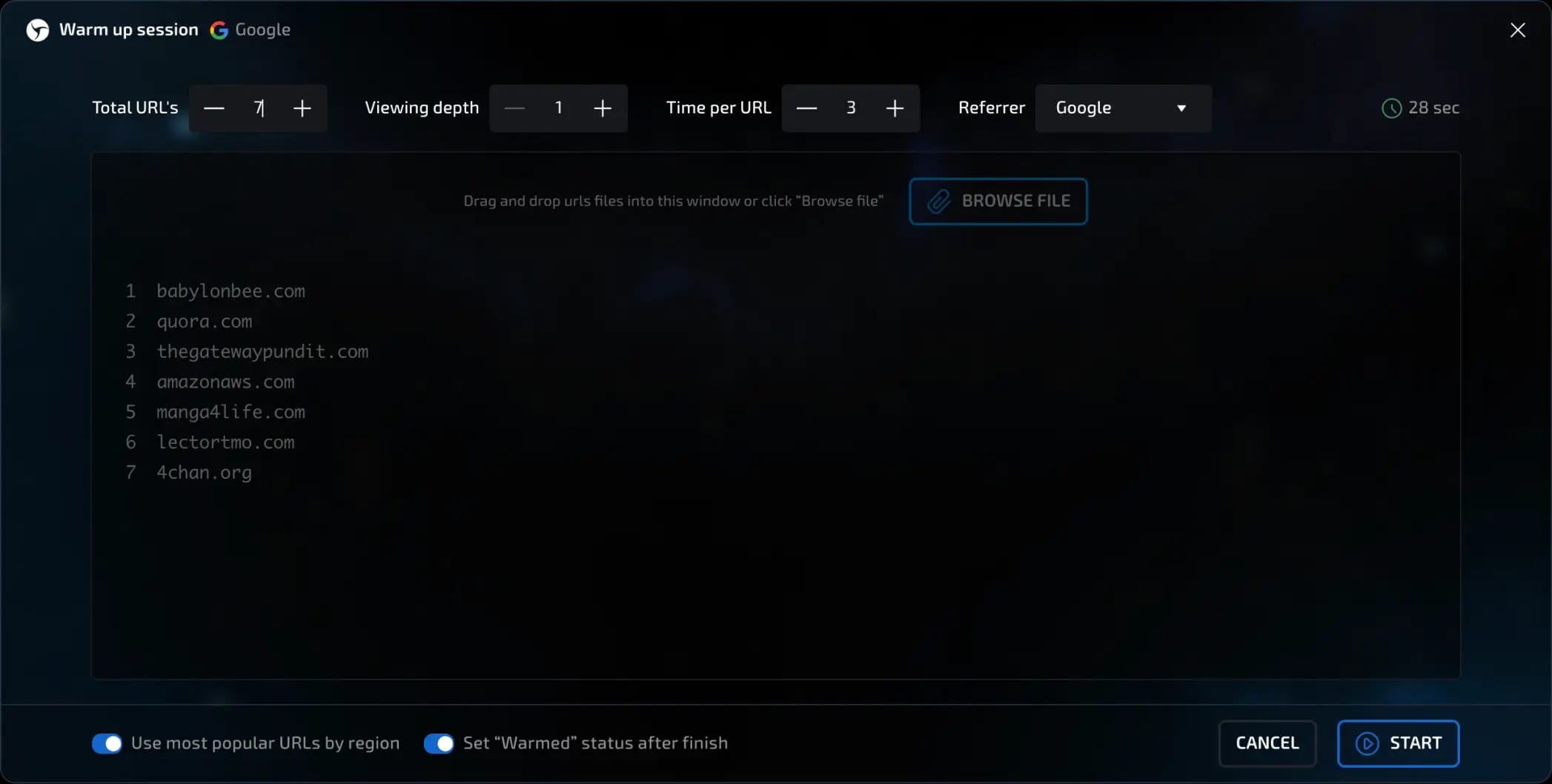Select the babylonbee.com URL line

coord(231,291)
